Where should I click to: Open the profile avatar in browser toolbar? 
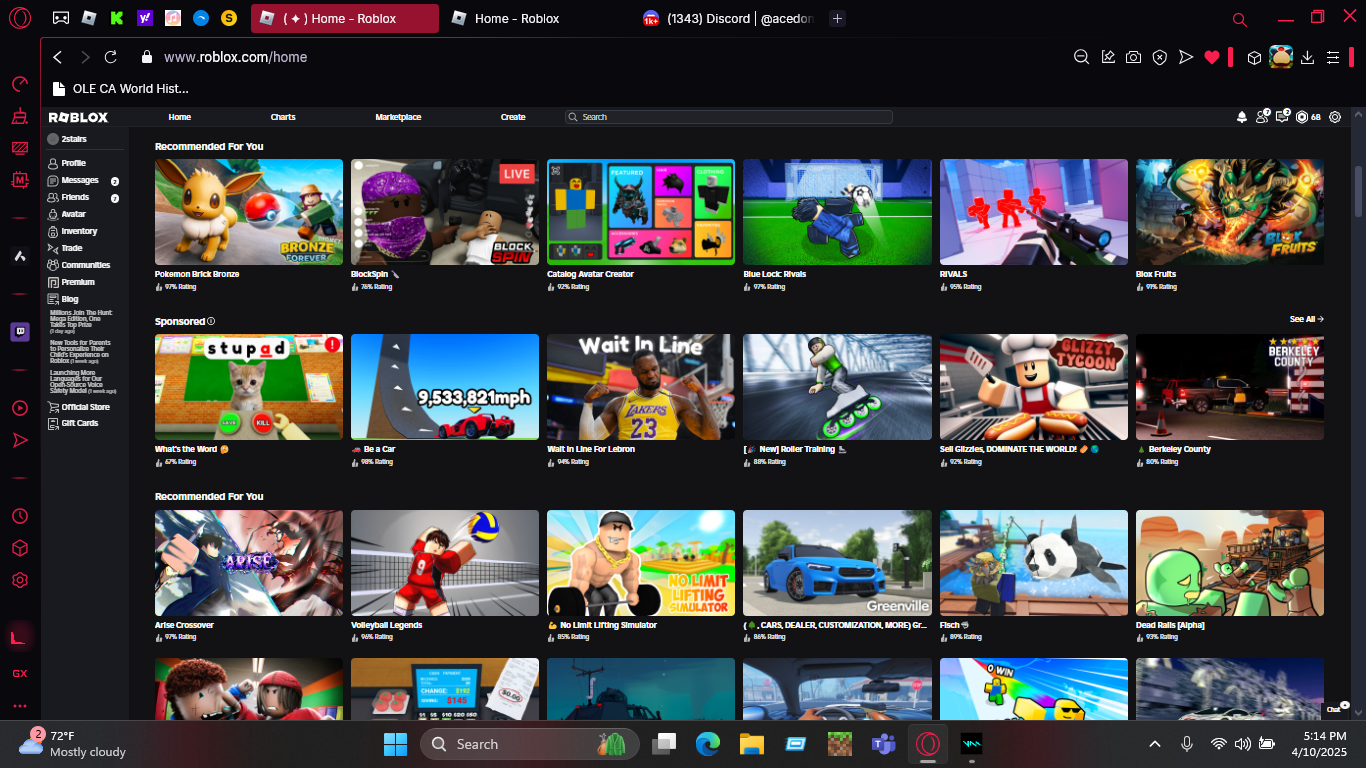[1281, 57]
